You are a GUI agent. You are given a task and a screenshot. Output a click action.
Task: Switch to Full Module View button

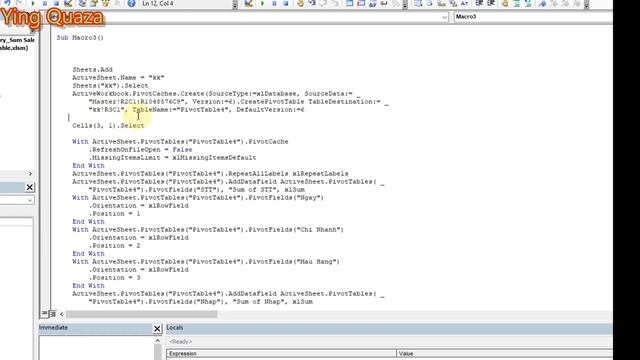pos(52,313)
